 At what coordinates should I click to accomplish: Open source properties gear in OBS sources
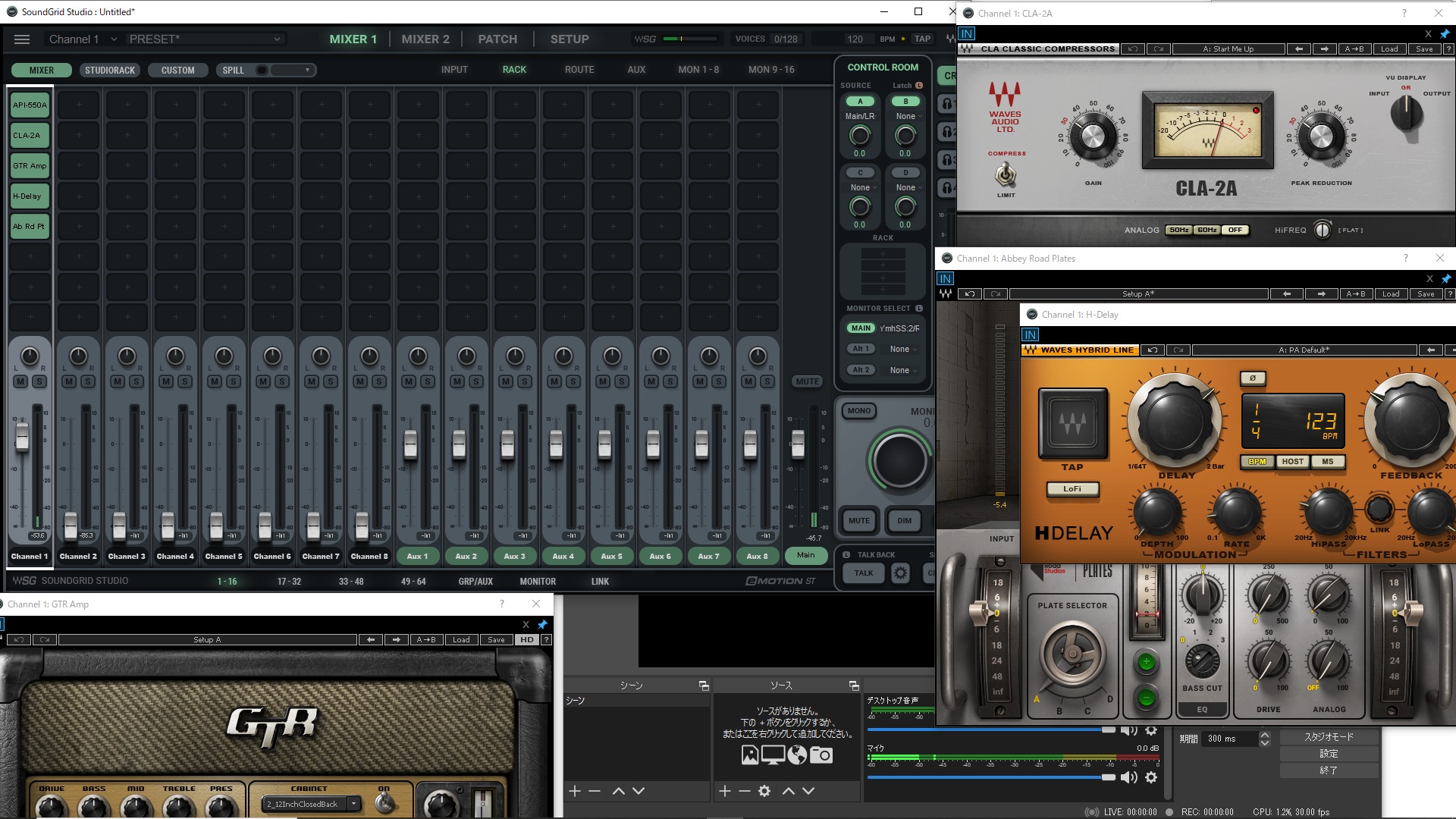point(764,791)
